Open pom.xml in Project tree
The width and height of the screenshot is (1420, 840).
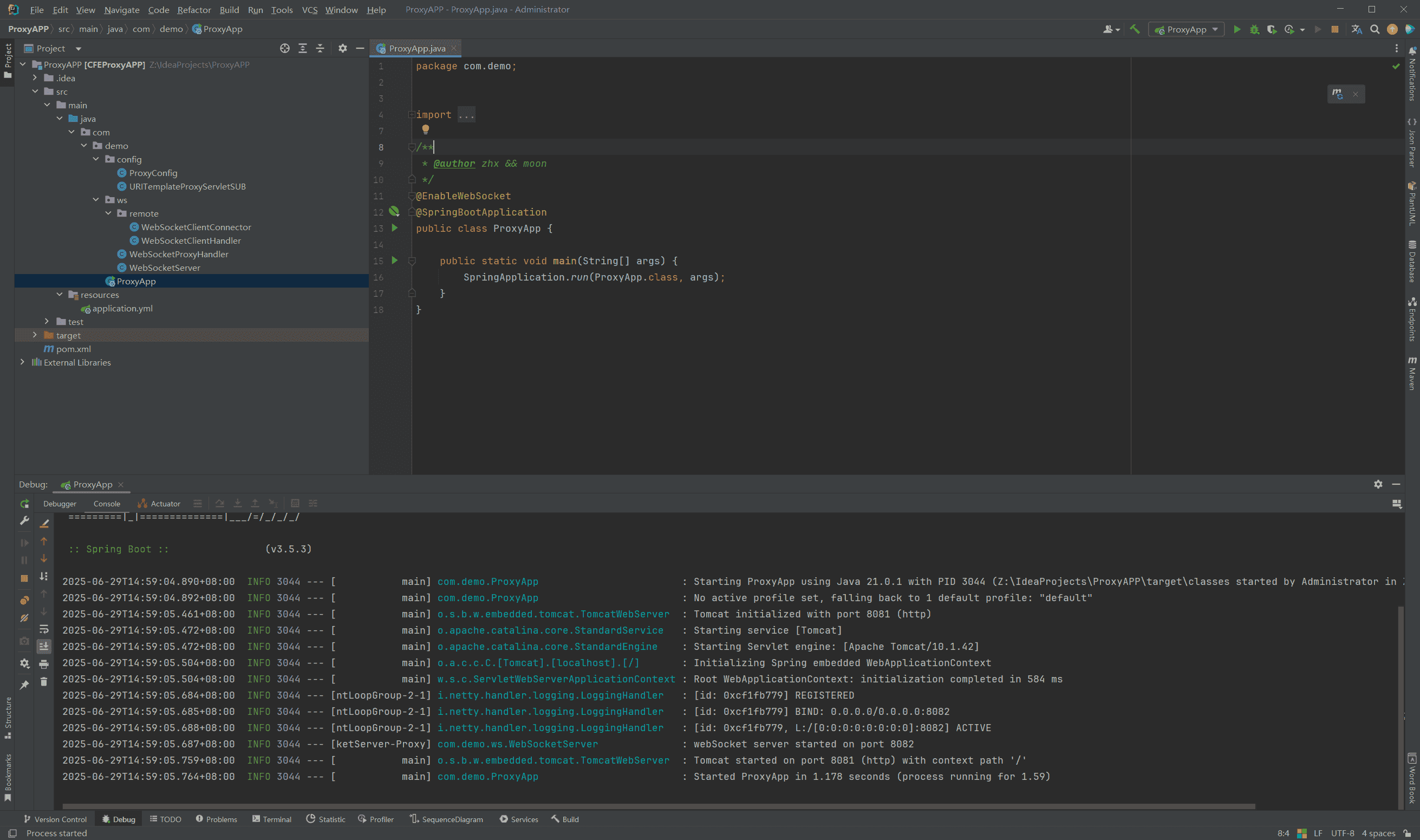[73, 349]
